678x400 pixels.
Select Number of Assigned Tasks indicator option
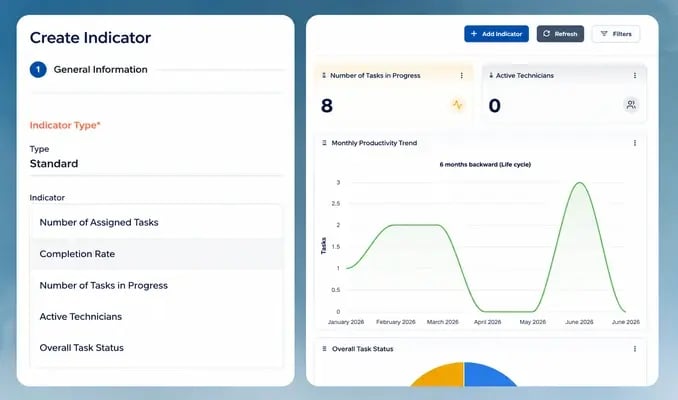pyautogui.click(x=157, y=222)
